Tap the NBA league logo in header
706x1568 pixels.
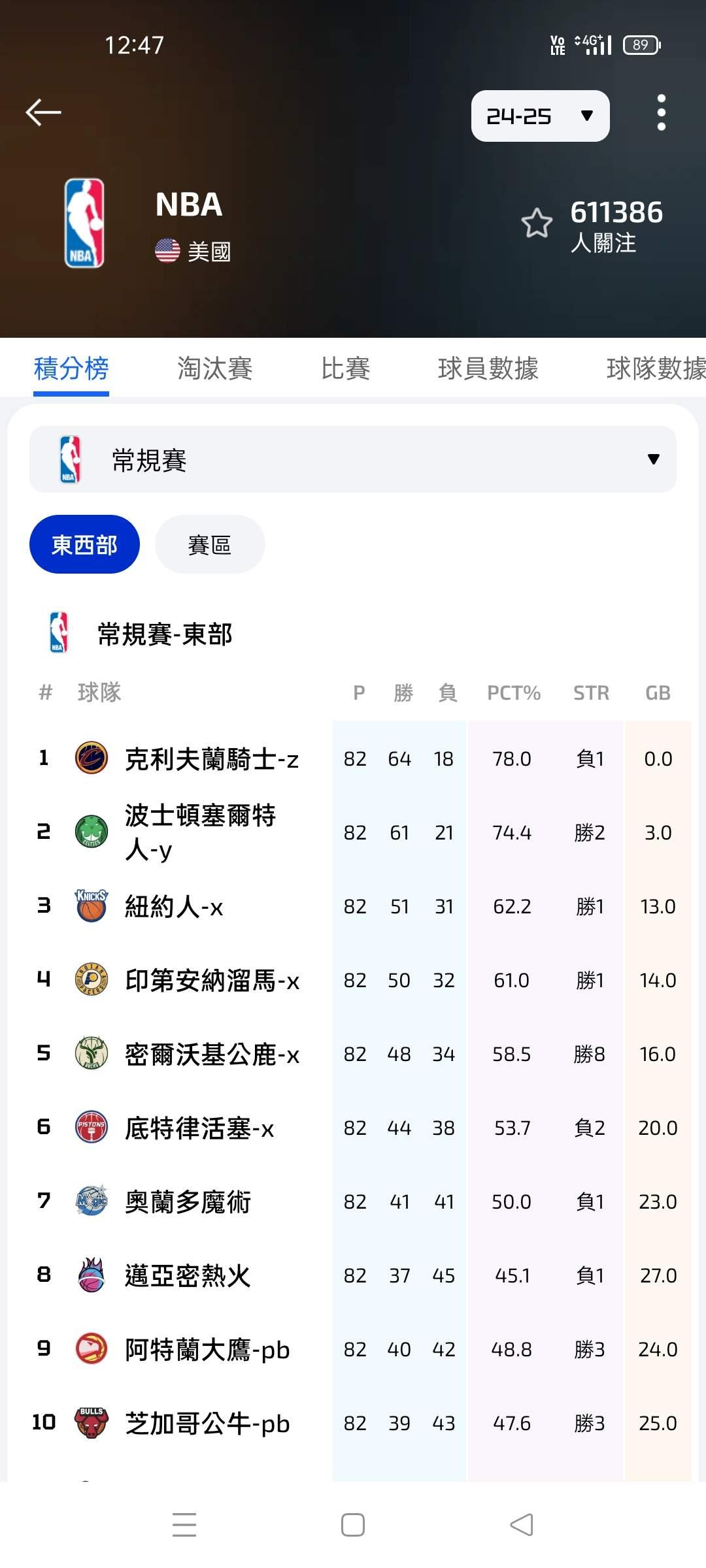click(x=84, y=223)
